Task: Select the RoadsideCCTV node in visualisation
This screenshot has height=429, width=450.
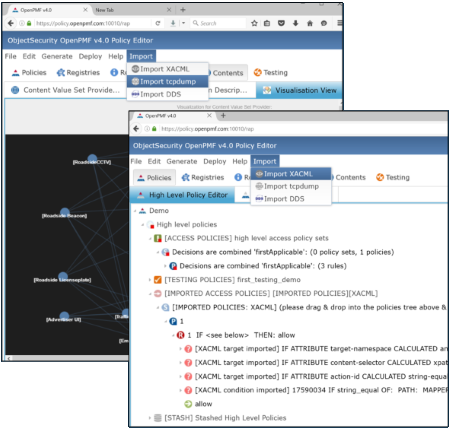Action: (92, 159)
